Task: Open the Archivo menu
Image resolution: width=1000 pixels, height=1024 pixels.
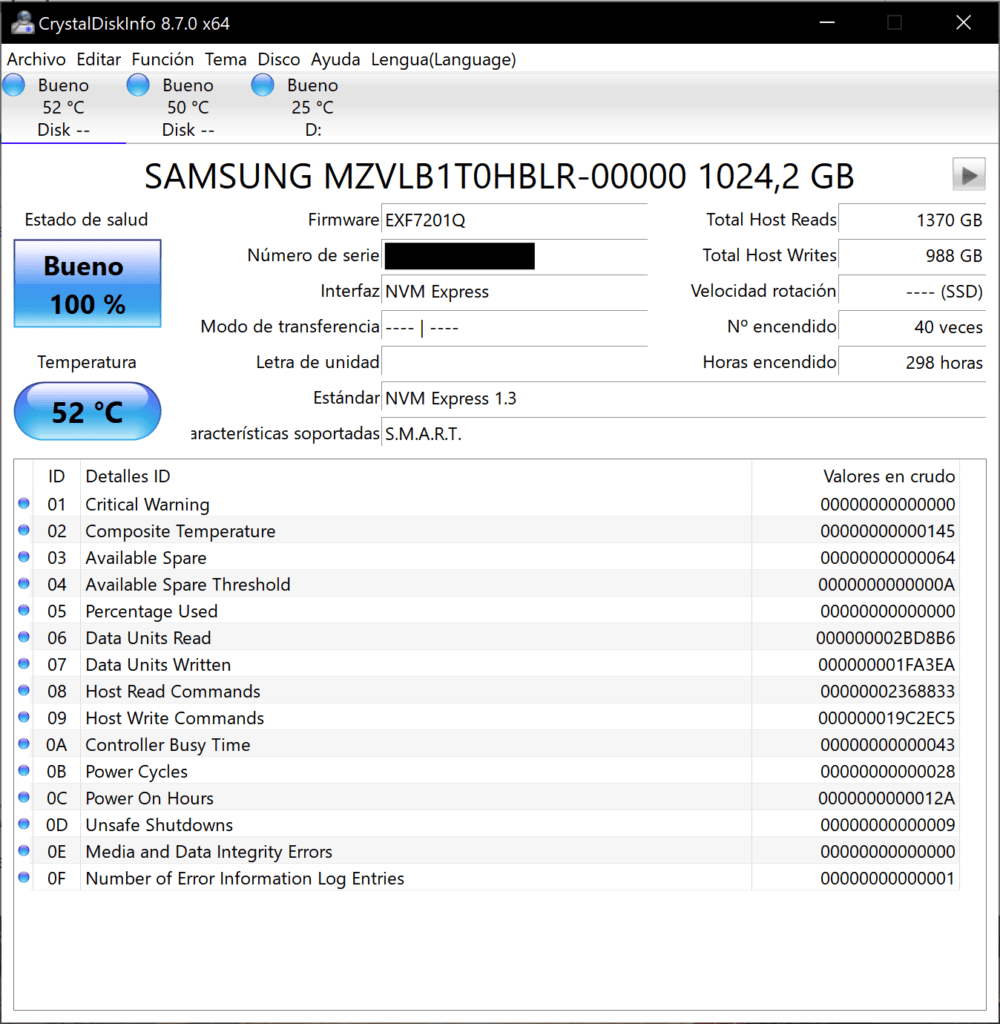Action: coord(36,60)
